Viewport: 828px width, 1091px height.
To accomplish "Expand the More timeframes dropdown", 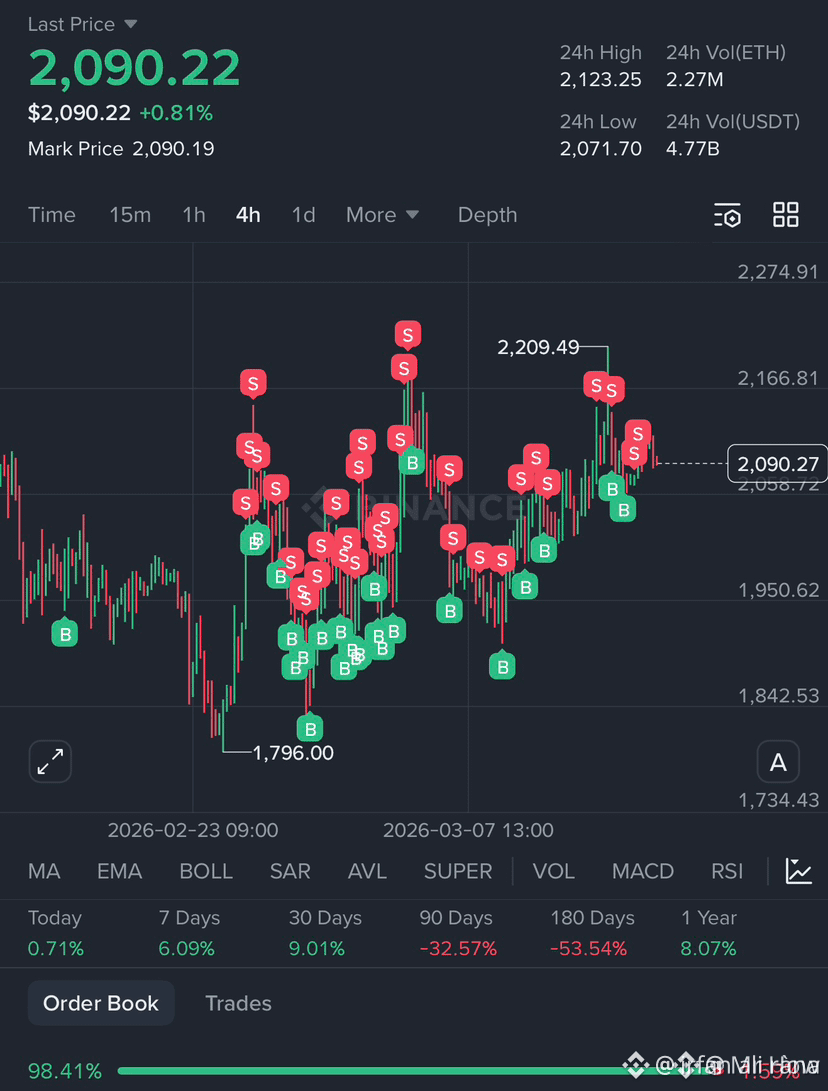I will [x=382, y=215].
